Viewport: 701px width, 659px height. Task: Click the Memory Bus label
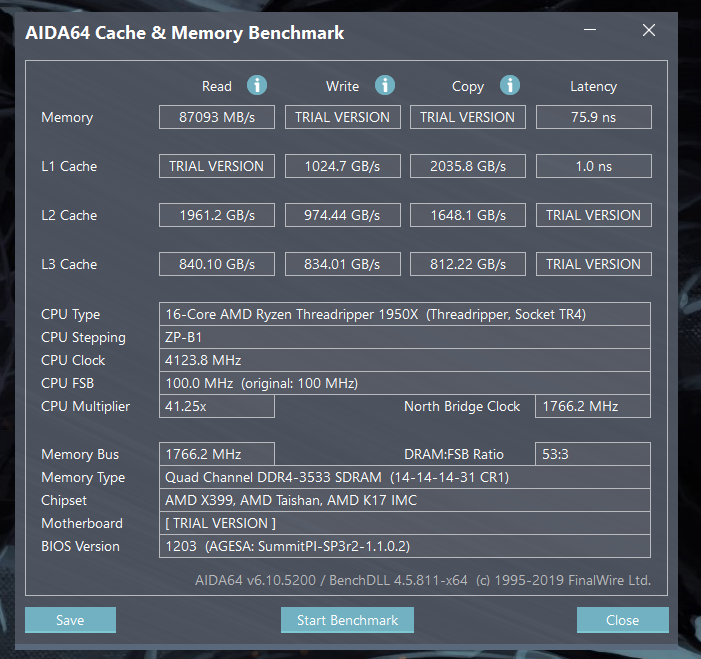(x=80, y=454)
